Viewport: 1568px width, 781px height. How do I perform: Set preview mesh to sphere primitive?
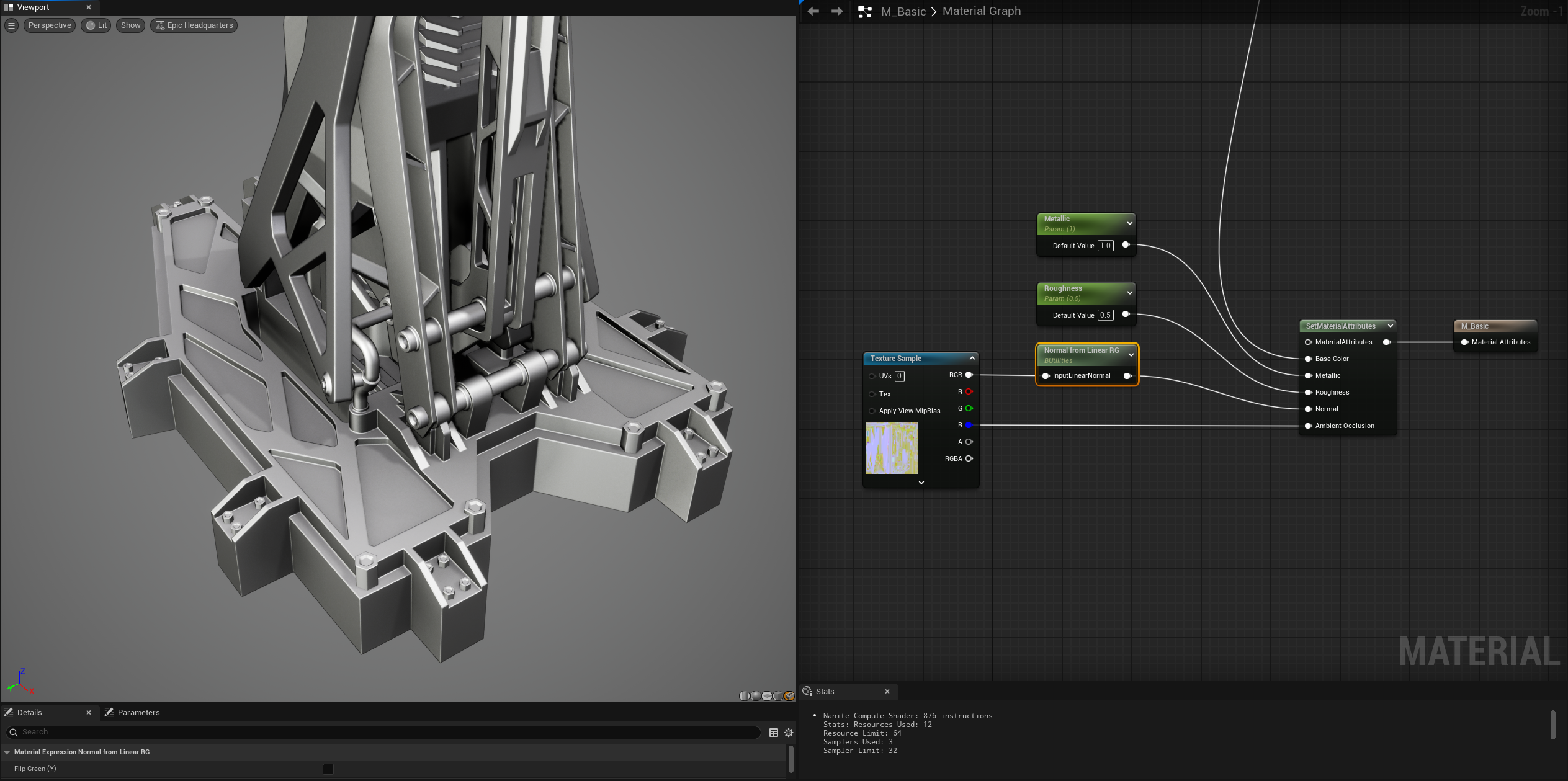[x=756, y=696]
